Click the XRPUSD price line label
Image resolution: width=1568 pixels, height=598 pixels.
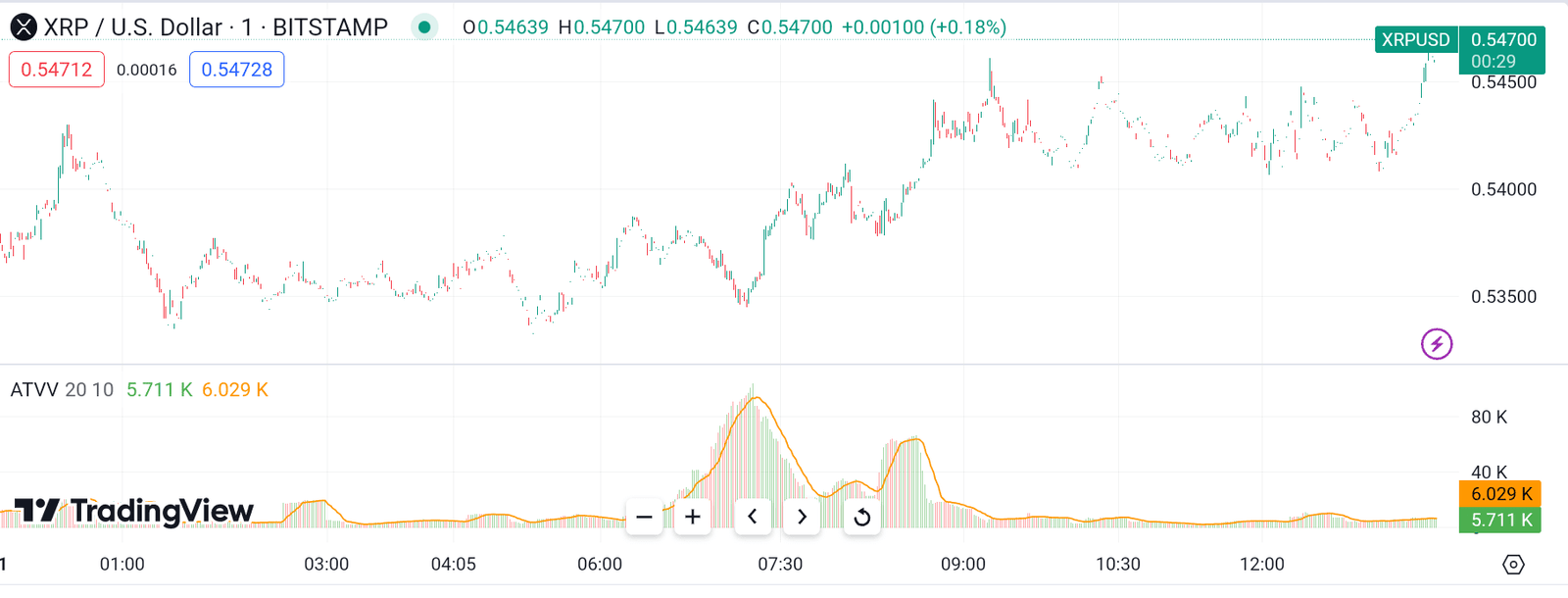[x=1415, y=40]
